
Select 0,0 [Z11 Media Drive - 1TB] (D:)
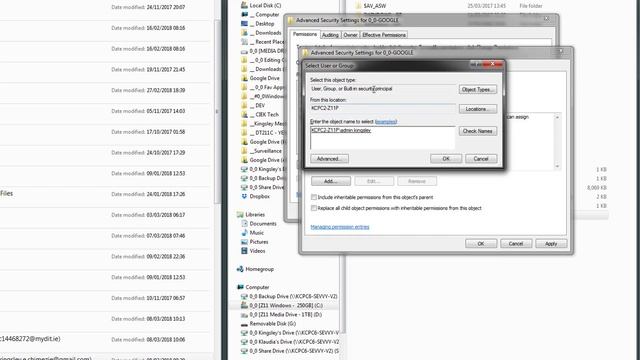coord(282,315)
